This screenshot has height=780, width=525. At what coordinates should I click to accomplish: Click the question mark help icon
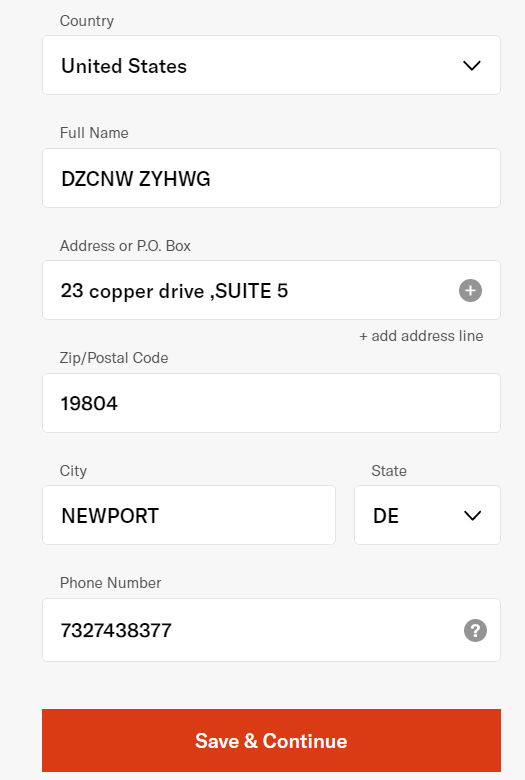[x=475, y=630]
